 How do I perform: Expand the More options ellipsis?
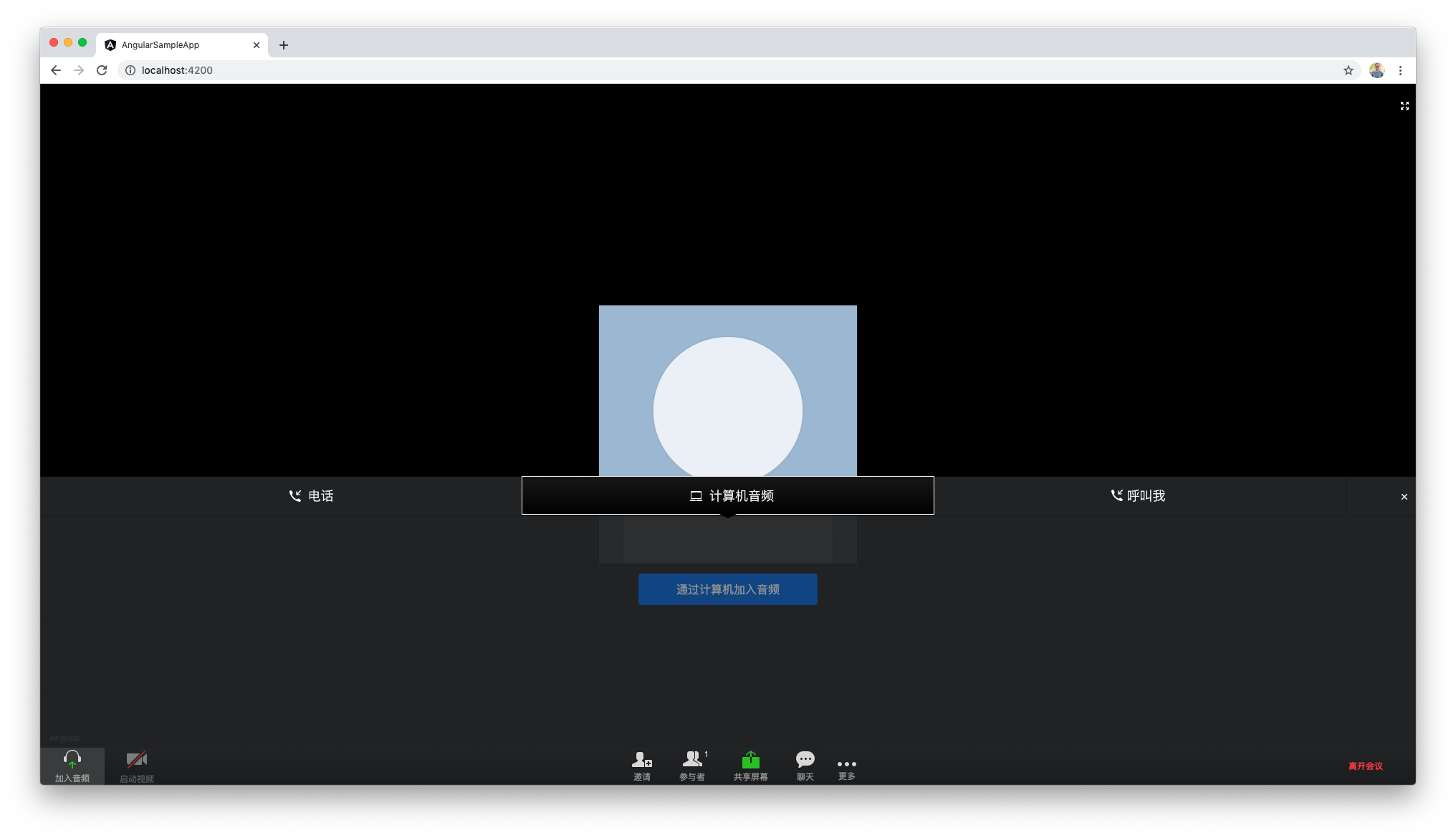846,764
